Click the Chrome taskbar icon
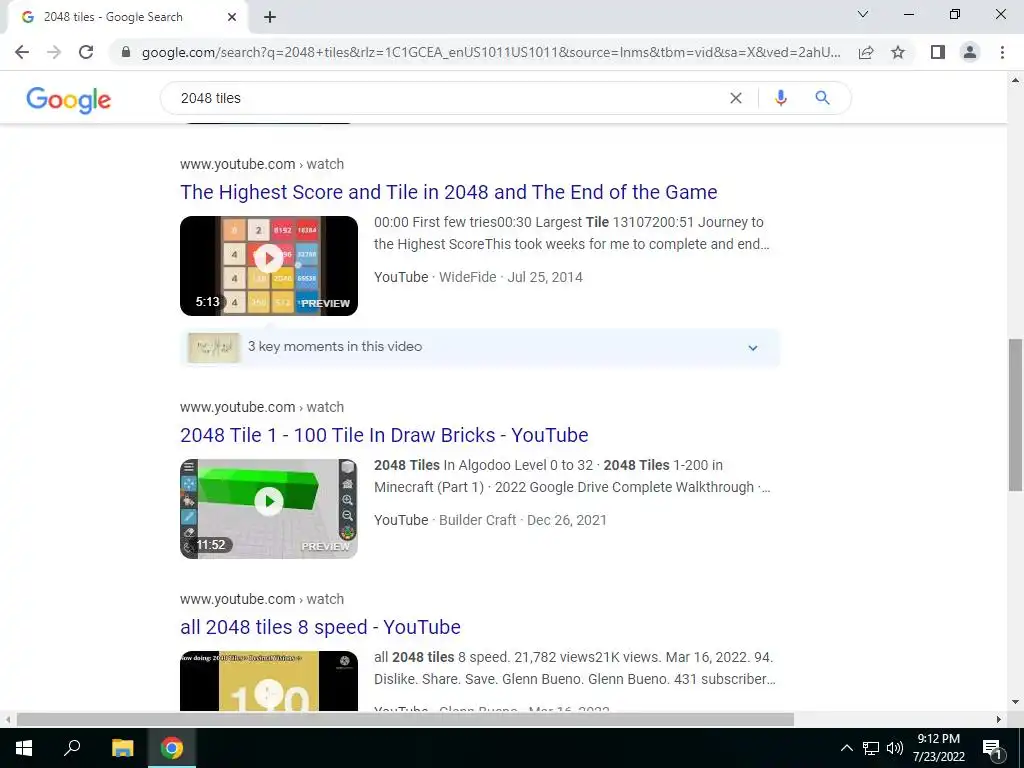The image size is (1024, 768). [172, 748]
